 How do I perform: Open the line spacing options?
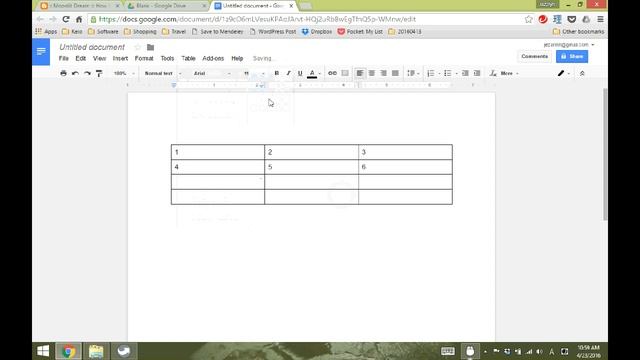click(413, 73)
